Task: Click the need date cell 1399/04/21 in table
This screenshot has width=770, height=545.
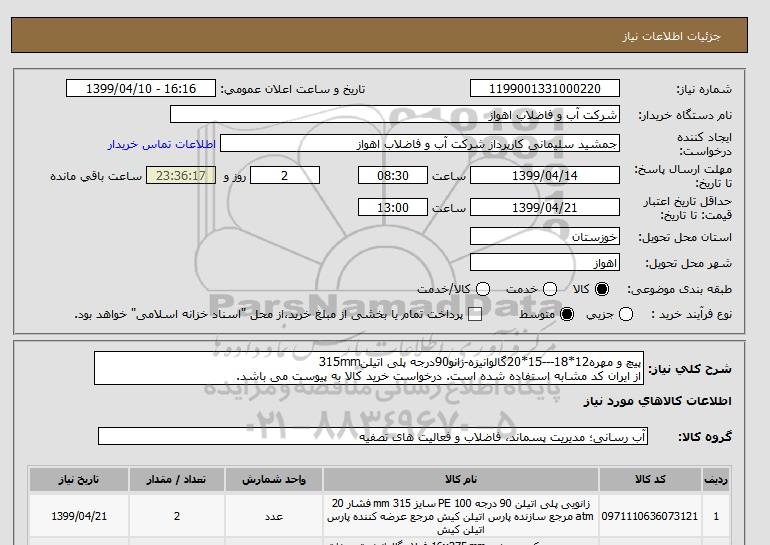Action: 79,516
